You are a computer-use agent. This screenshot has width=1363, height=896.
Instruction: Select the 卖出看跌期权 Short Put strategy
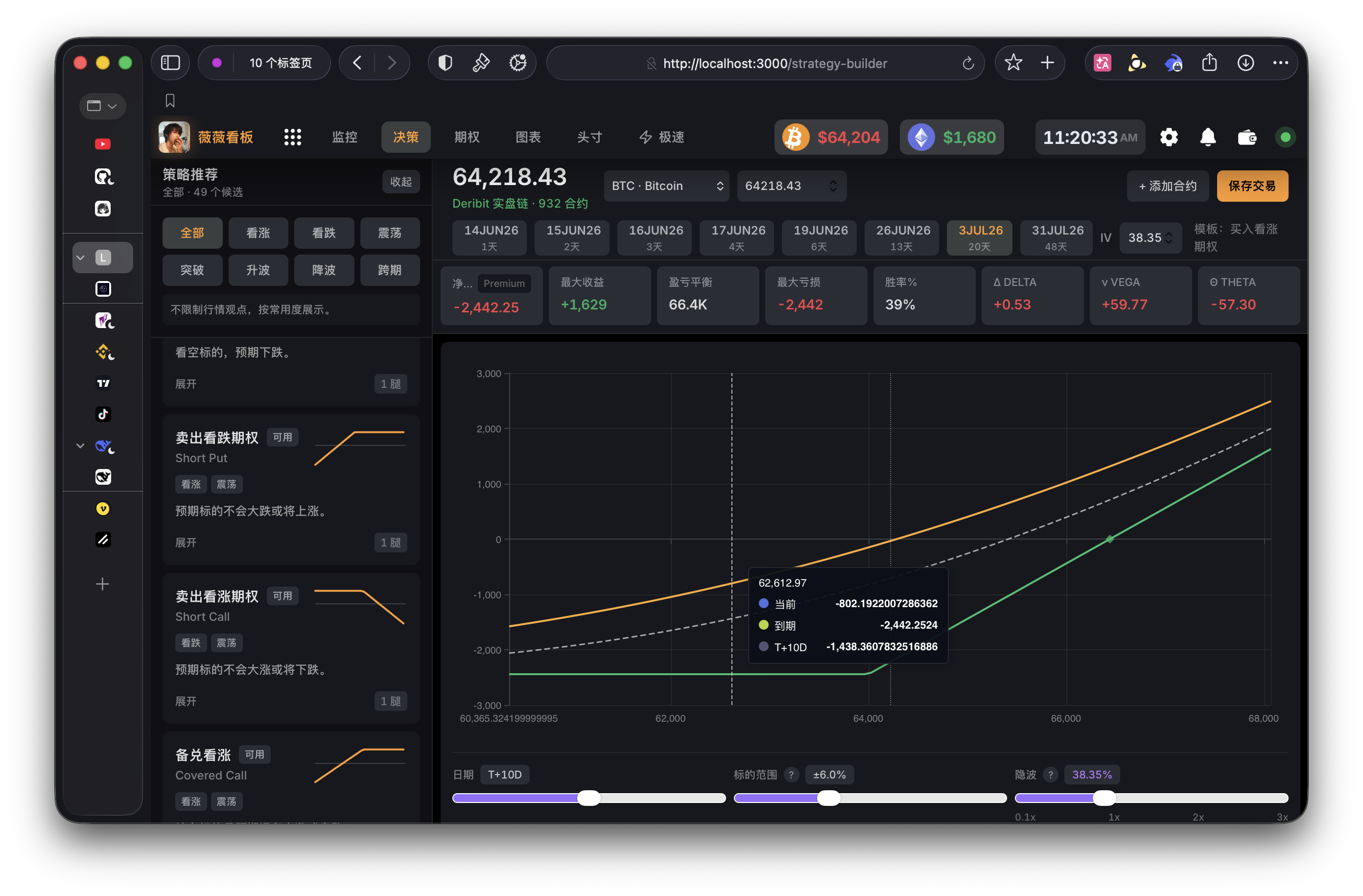coord(291,489)
